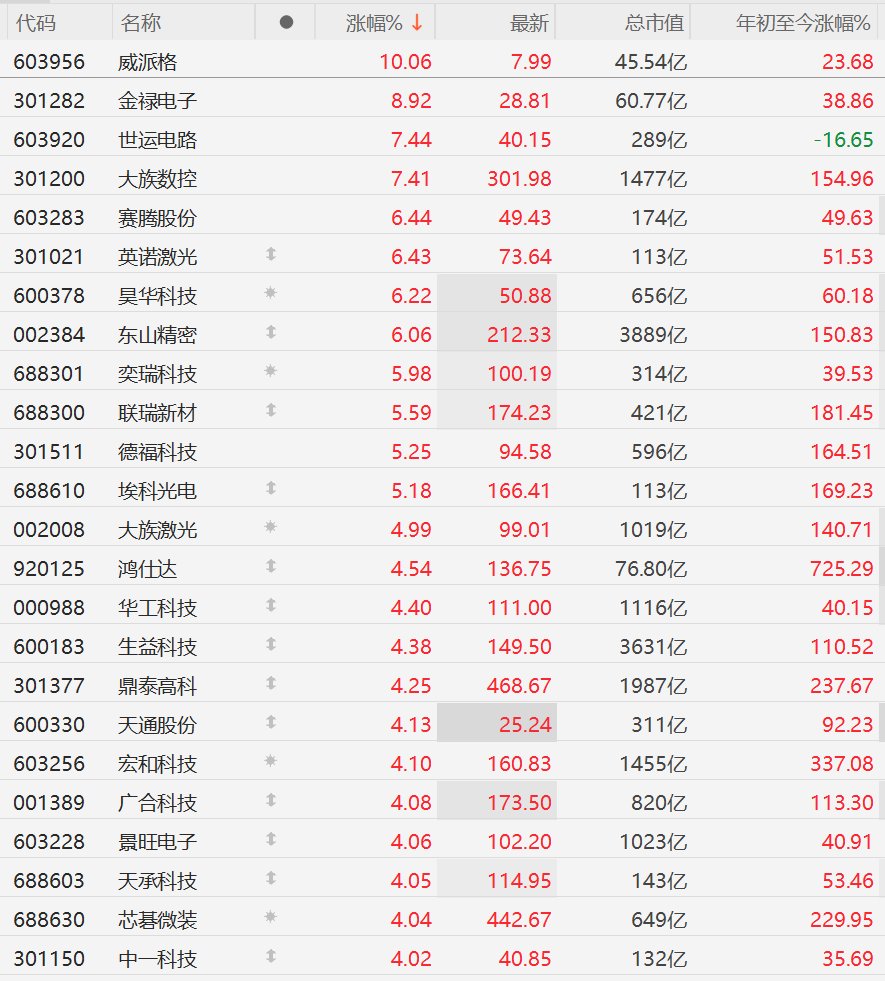This screenshot has height=981, width=885.
Task: Select stock 赛腾股份
Action: (158, 218)
